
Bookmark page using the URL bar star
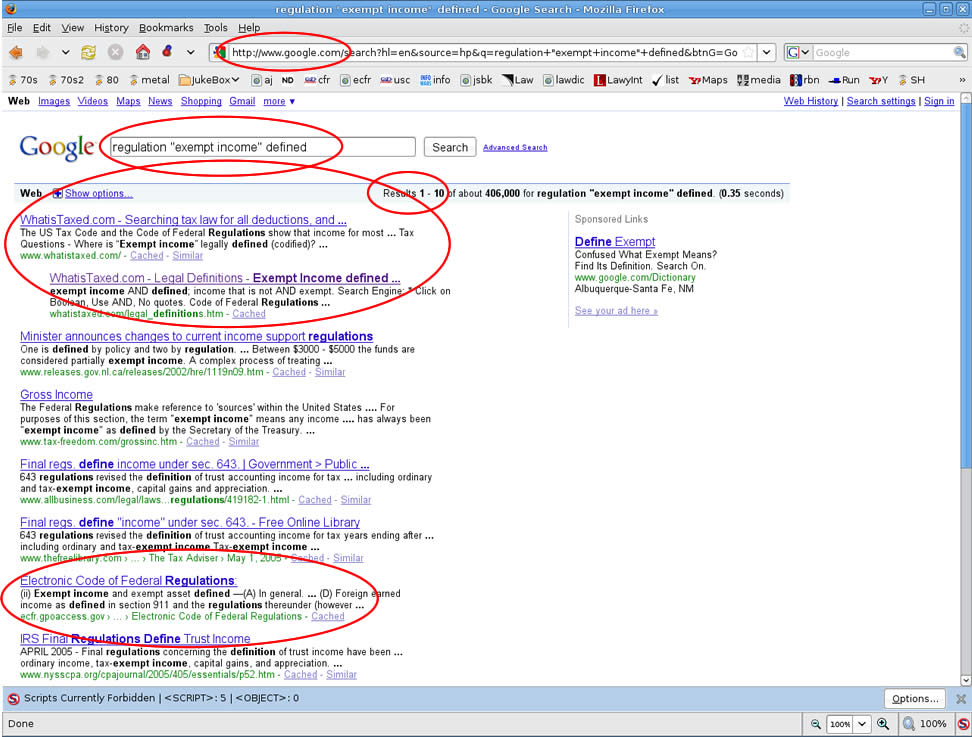click(x=748, y=52)
